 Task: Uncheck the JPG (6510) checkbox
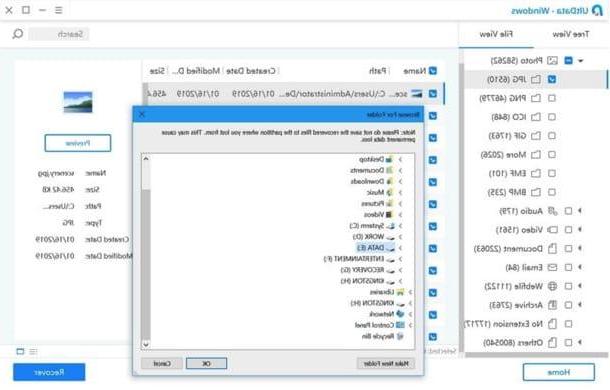click(552, 79)
